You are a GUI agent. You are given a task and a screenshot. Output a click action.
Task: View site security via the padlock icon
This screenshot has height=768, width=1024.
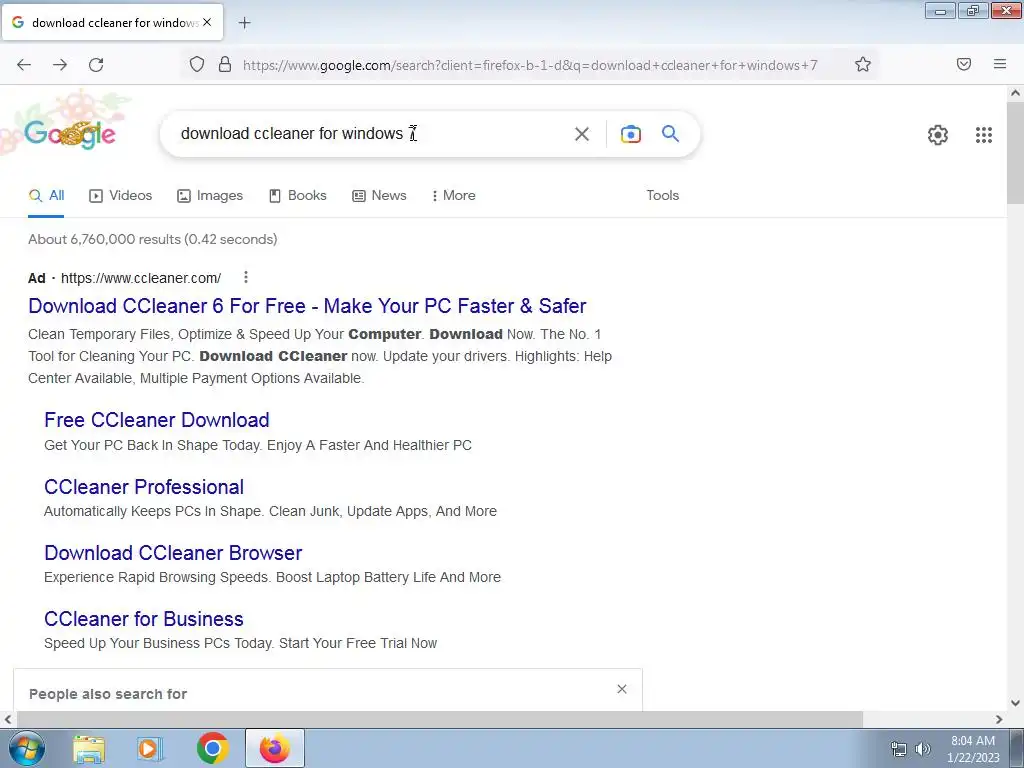(x=225, y=64)
